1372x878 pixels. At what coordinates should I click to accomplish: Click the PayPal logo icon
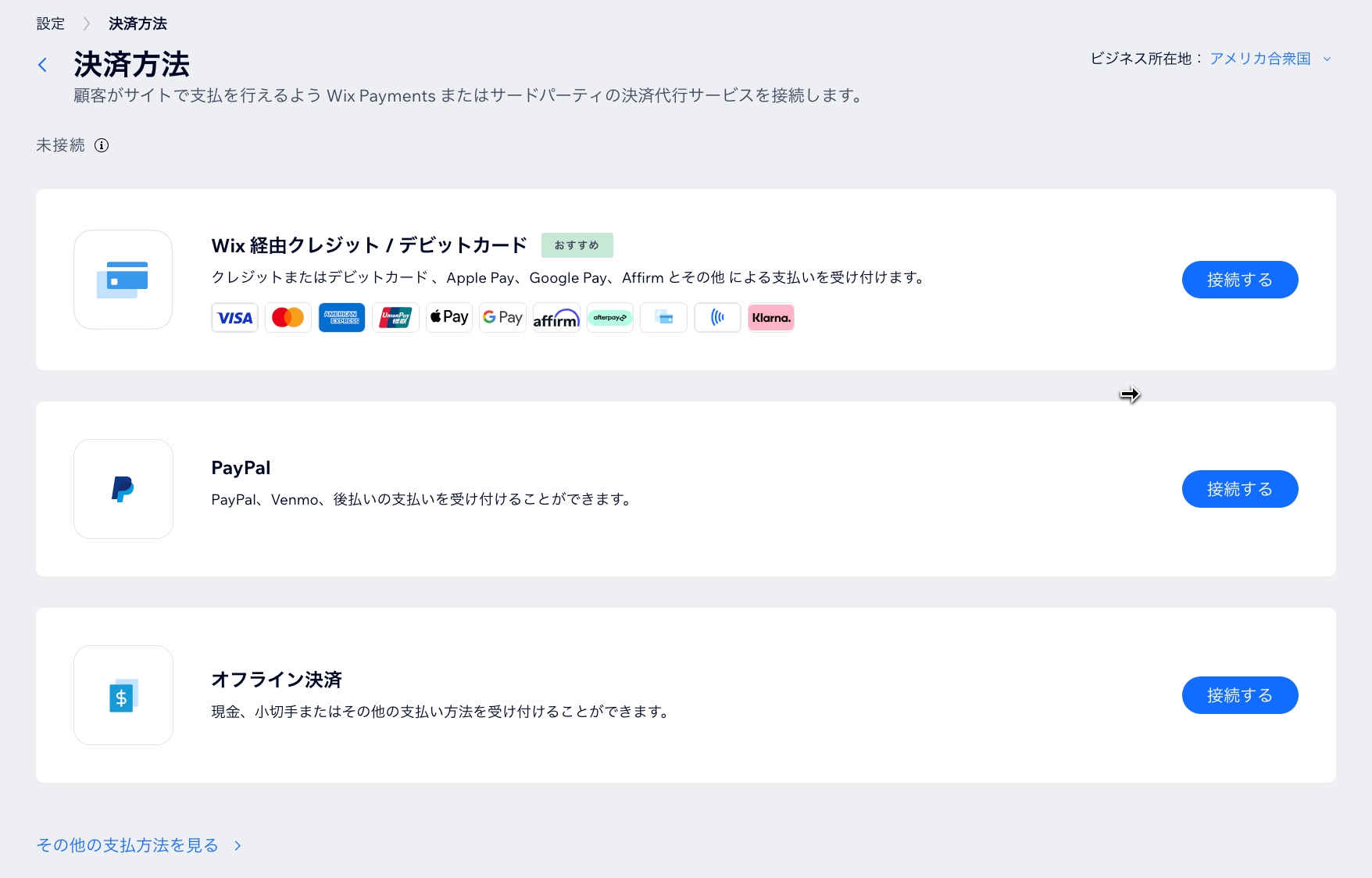click(x=123, y=489)
